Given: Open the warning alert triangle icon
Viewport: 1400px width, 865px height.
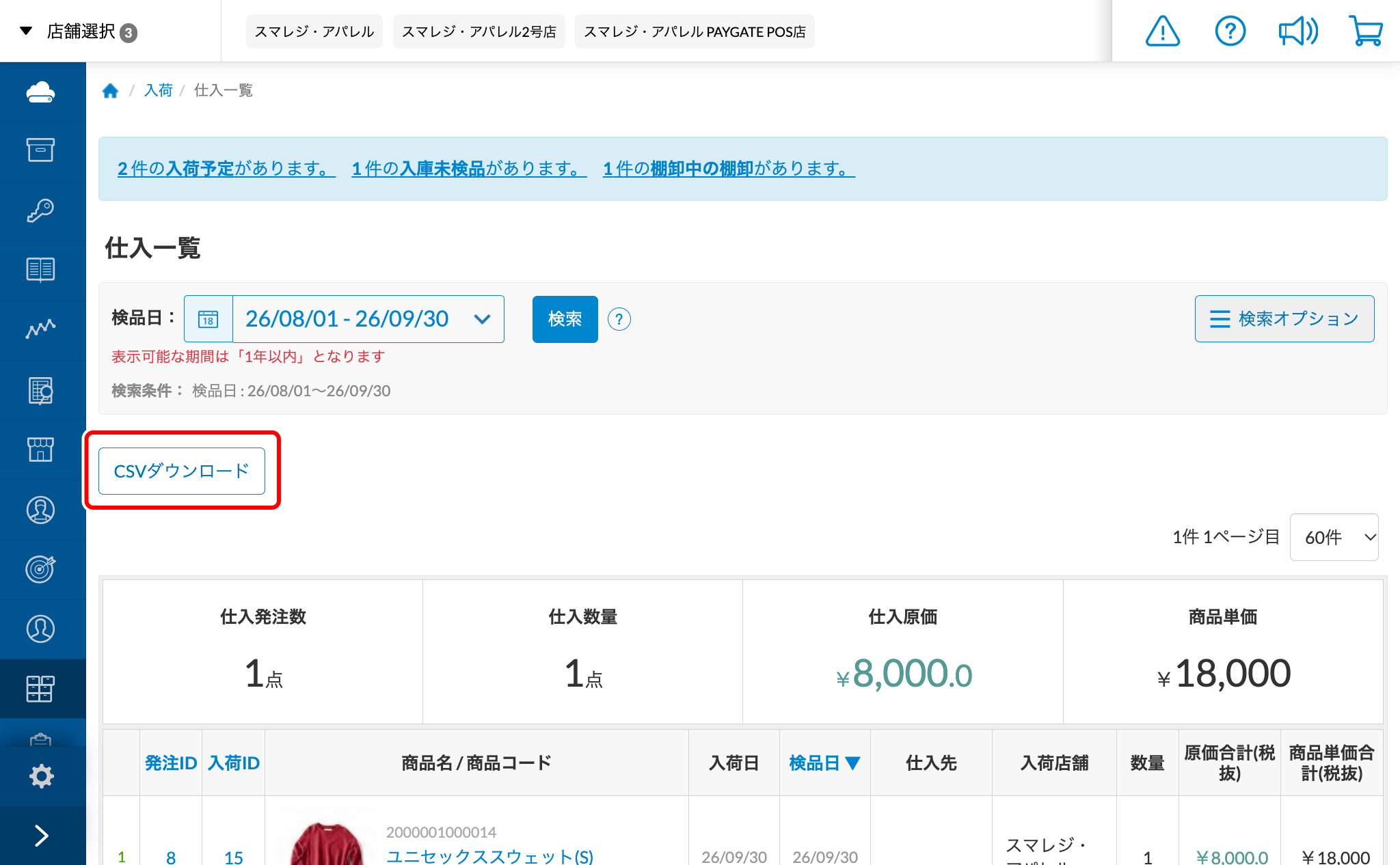Looking at the screenshot, I should coord(1163,31).
